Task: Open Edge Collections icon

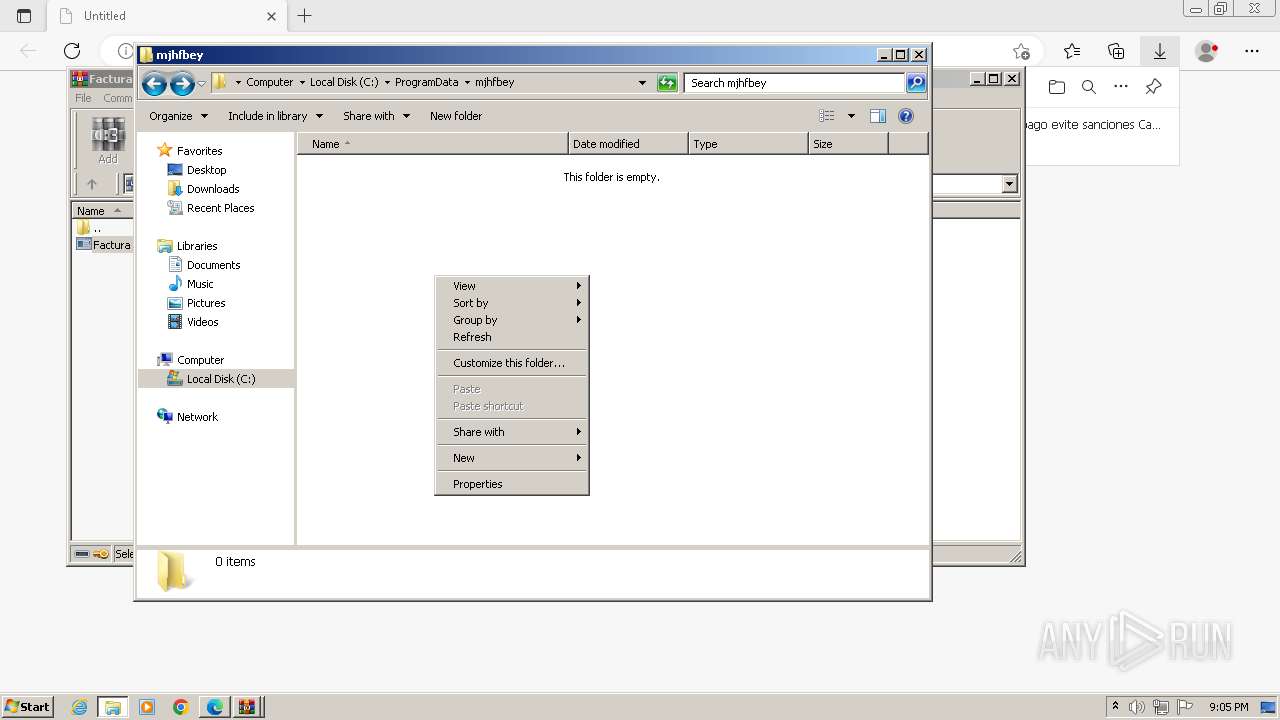Action: [x=1116, y=51]
